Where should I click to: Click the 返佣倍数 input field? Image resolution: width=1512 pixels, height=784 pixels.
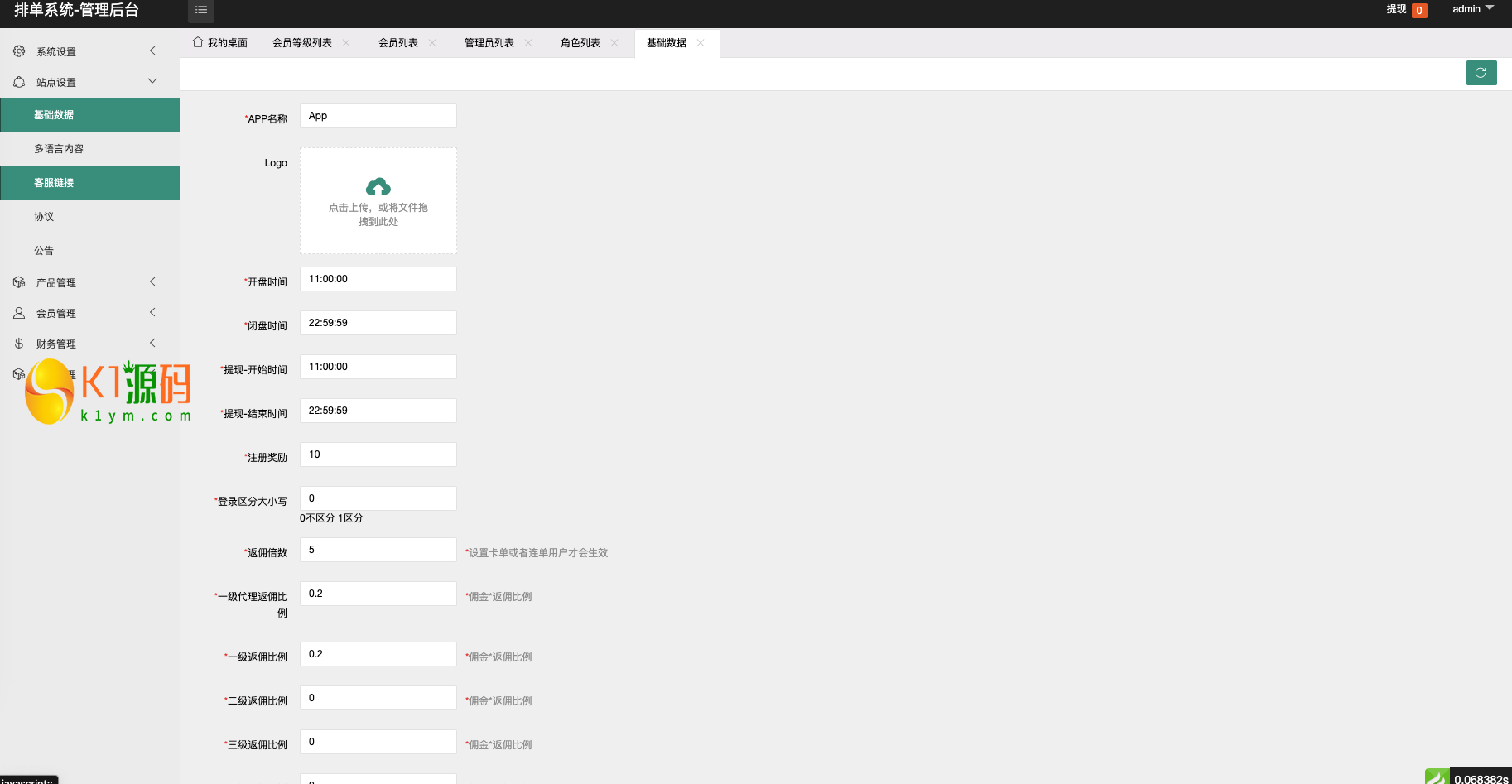coord(378,550)
